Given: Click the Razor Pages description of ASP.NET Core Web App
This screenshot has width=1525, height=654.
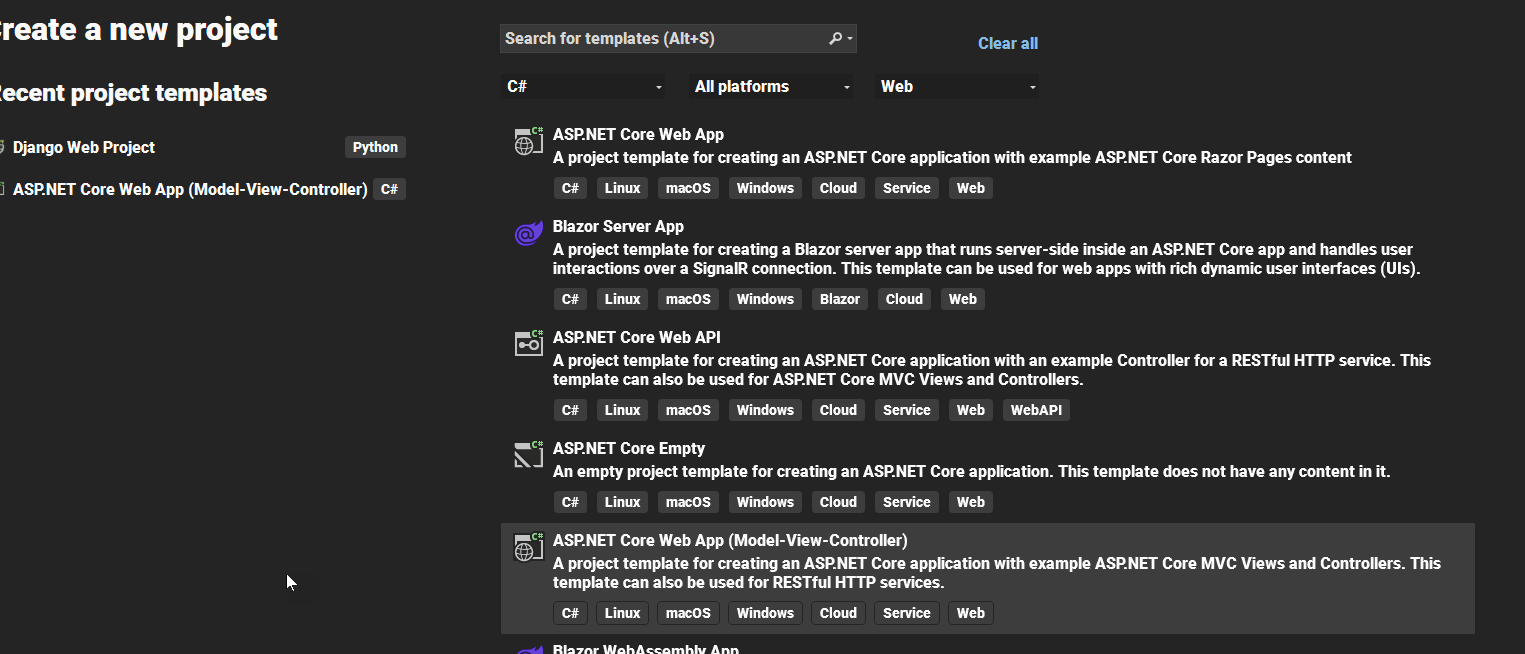Looking at the screenshot, I should 952,157.
